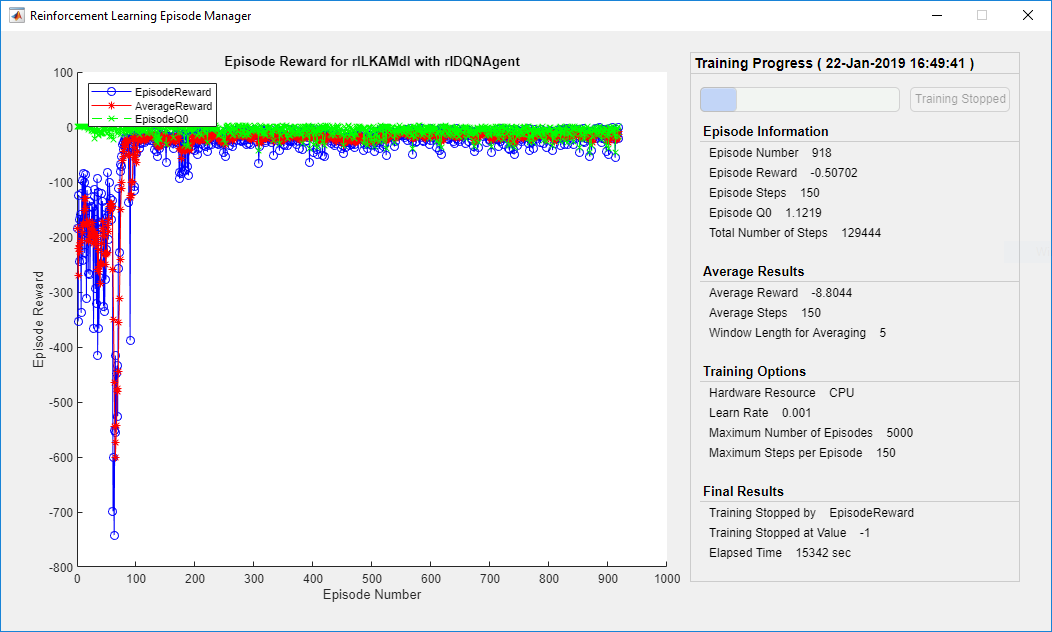Click the Maximum Number of Episodes value 5000

(x=900, y=433)
